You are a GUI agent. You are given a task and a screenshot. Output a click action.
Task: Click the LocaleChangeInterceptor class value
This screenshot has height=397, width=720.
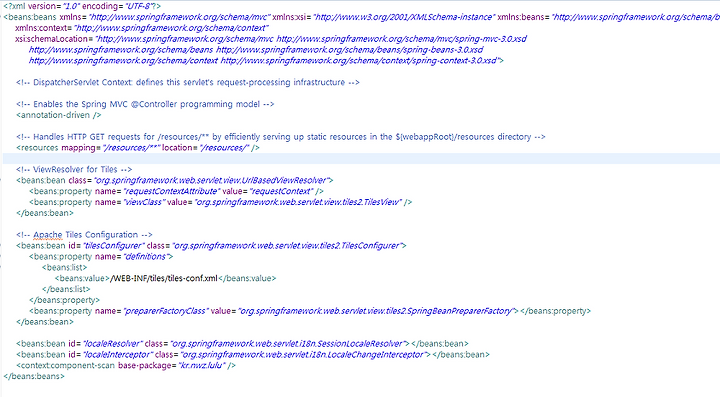point(304,355)
